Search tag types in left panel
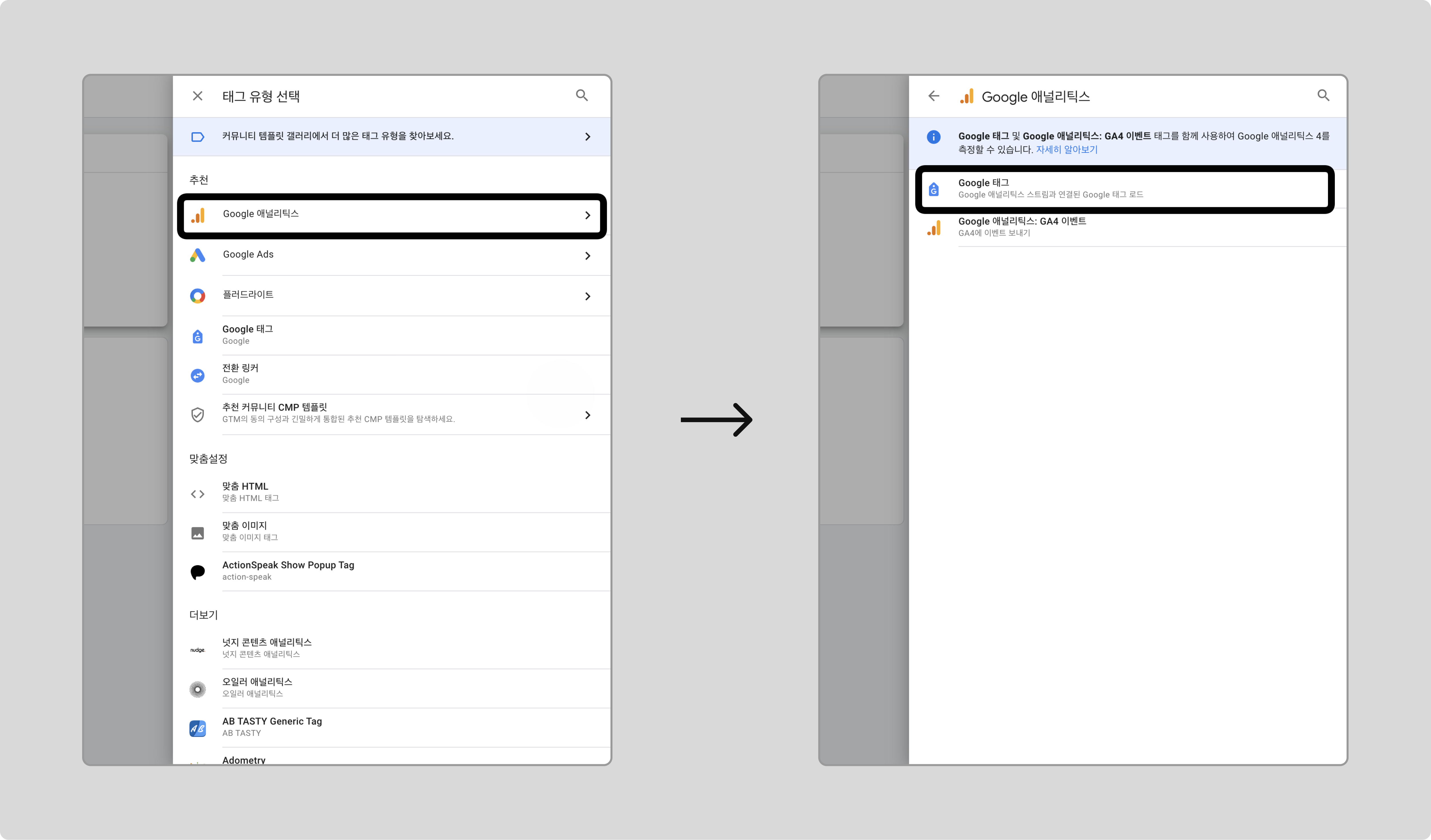Image resolution: width=1431 pixels, height=840 pixels. click(x=582, y=95)
